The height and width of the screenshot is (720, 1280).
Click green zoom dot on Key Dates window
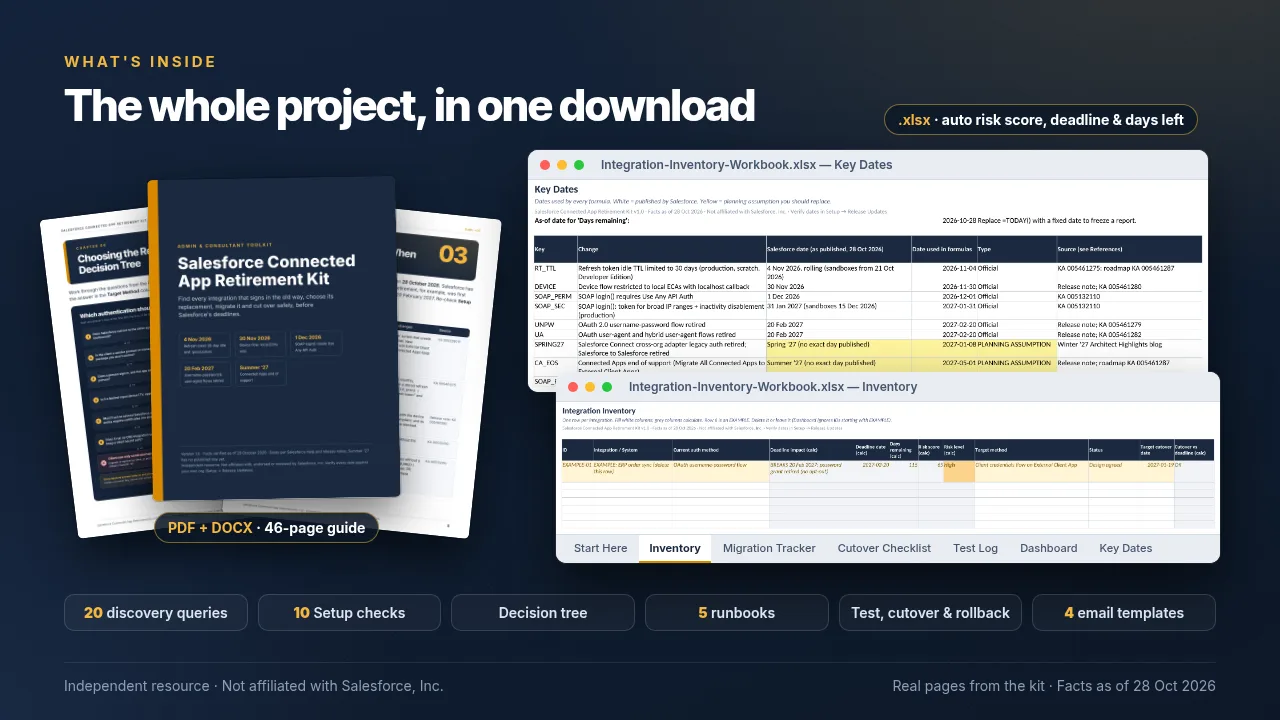pyautogui.click(x=579, y=165)
